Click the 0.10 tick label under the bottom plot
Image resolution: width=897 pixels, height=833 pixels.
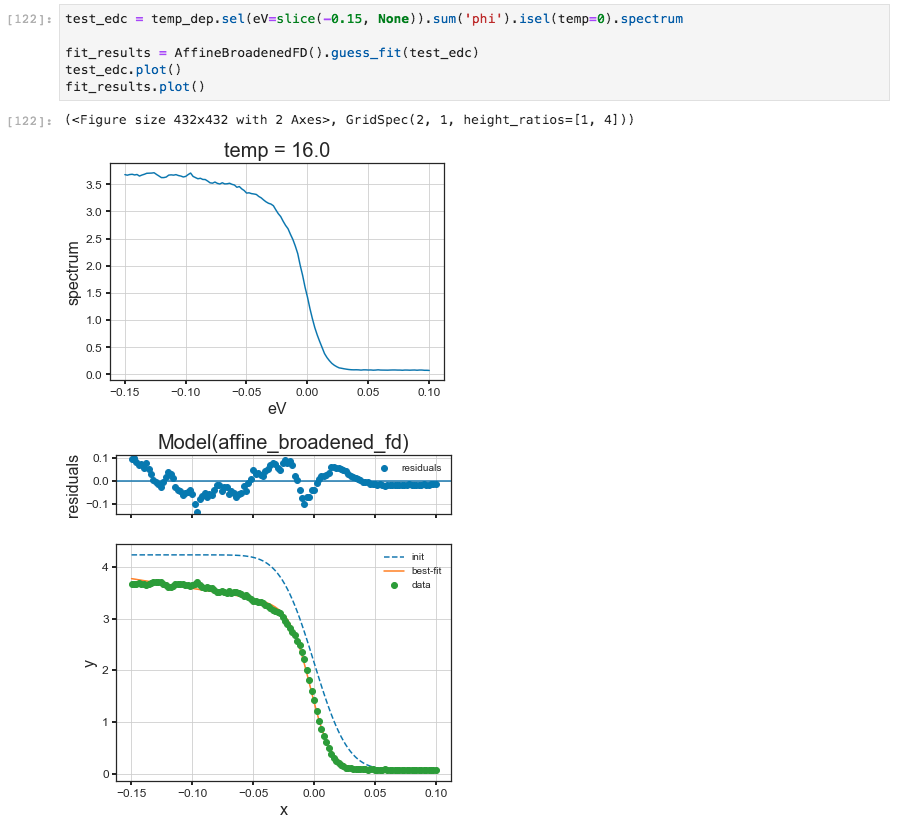pyautogui.click(x=436, y=794)
